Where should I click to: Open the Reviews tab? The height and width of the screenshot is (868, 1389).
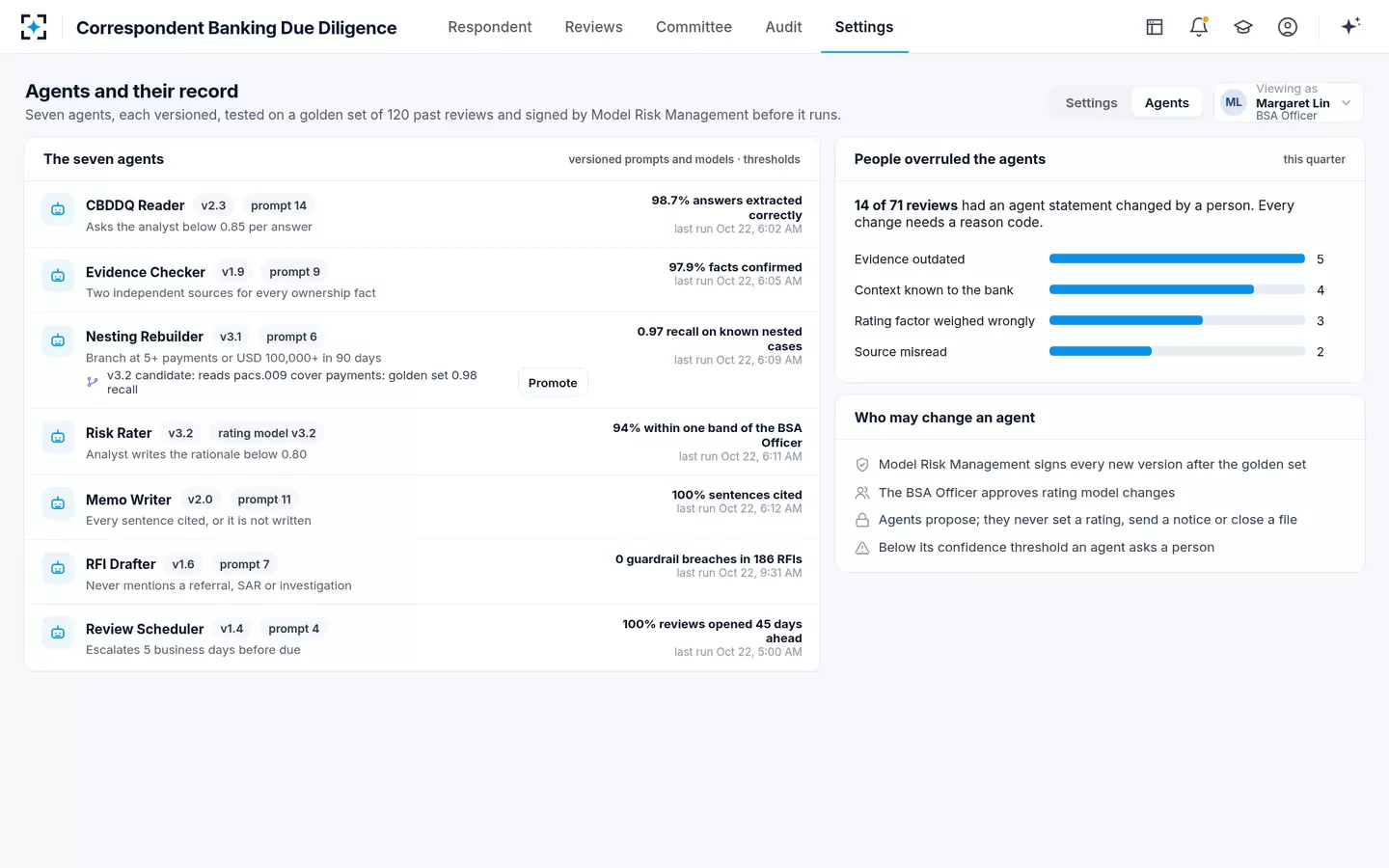(594, 27)
